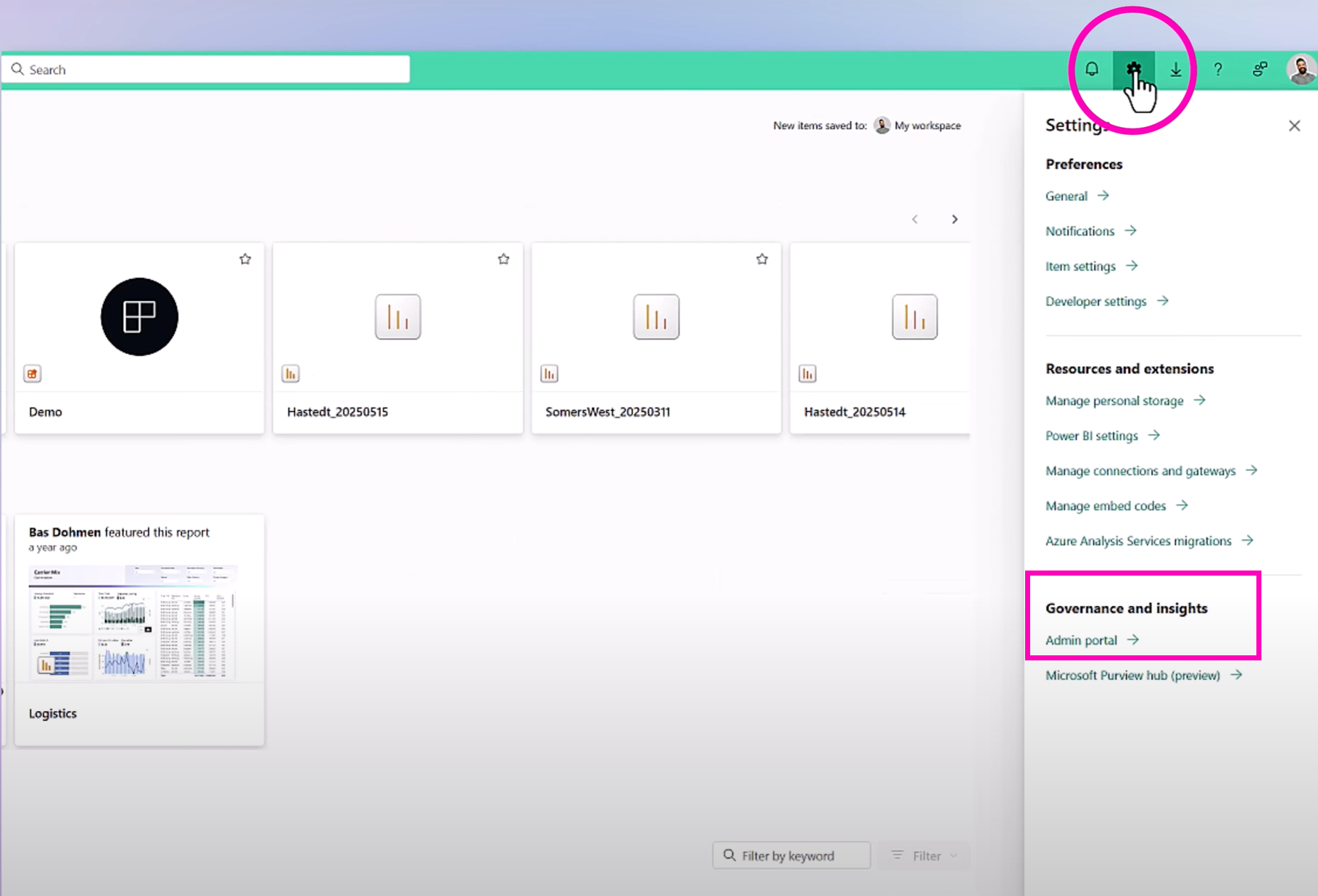
Task: Open the user profile avatar
Action: (x=1301, y=70)
